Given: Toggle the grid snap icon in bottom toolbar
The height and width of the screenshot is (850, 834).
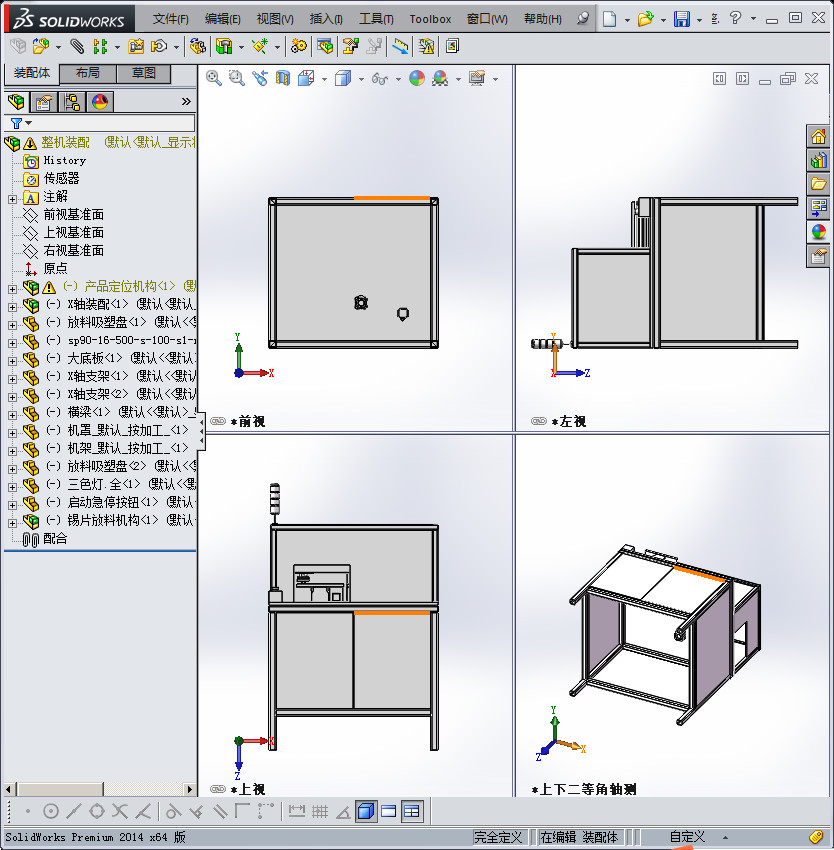Looking at the screenshot, I should (x=320, y=811).
